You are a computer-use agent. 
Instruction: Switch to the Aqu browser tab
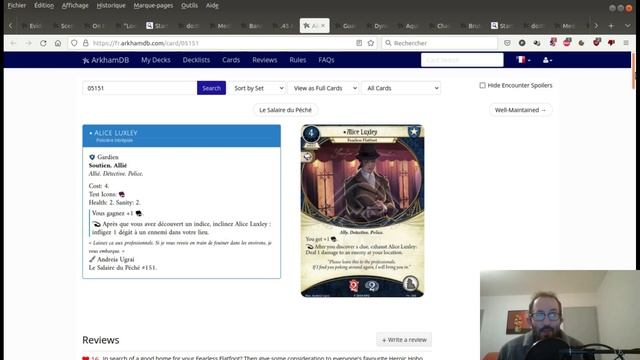click(x=409, y=26)
